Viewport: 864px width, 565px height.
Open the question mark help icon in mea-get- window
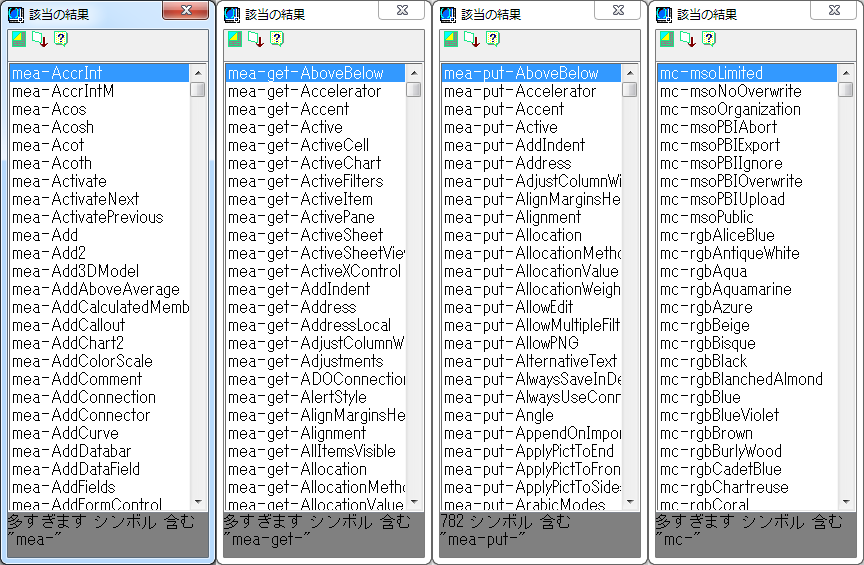[277, 39]
